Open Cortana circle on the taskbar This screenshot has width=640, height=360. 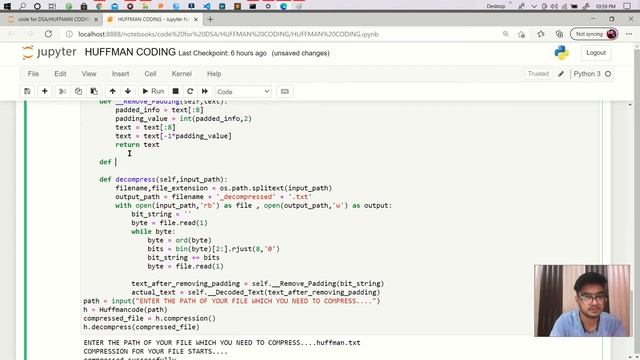pyautogui.click(x=37, y=6)
